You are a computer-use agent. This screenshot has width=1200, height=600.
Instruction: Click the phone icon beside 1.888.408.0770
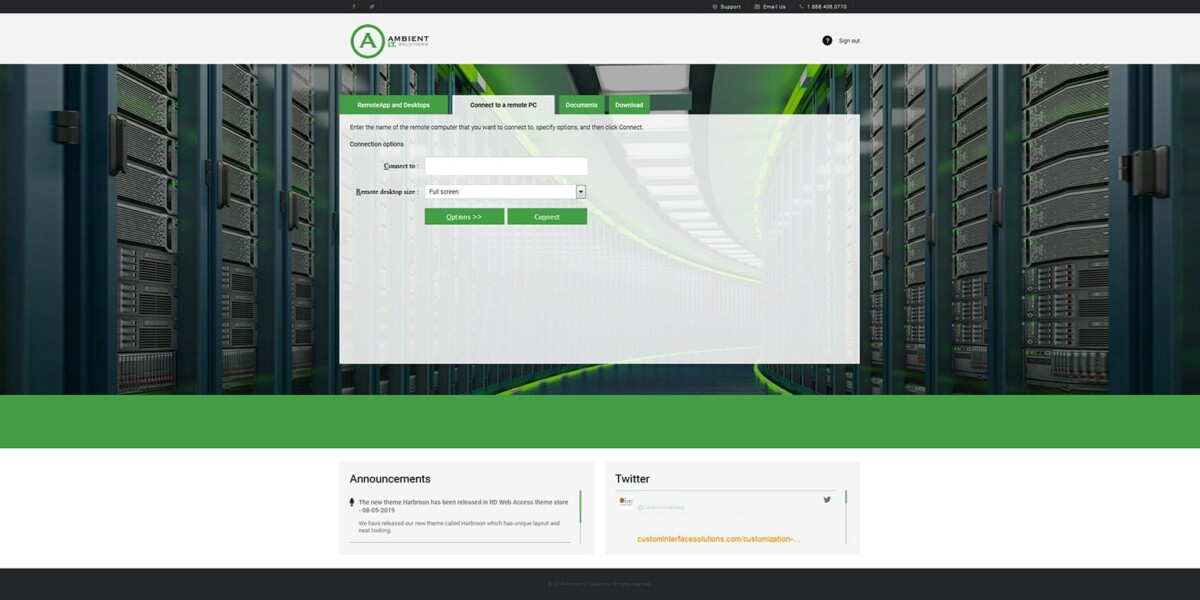(800, 7)
